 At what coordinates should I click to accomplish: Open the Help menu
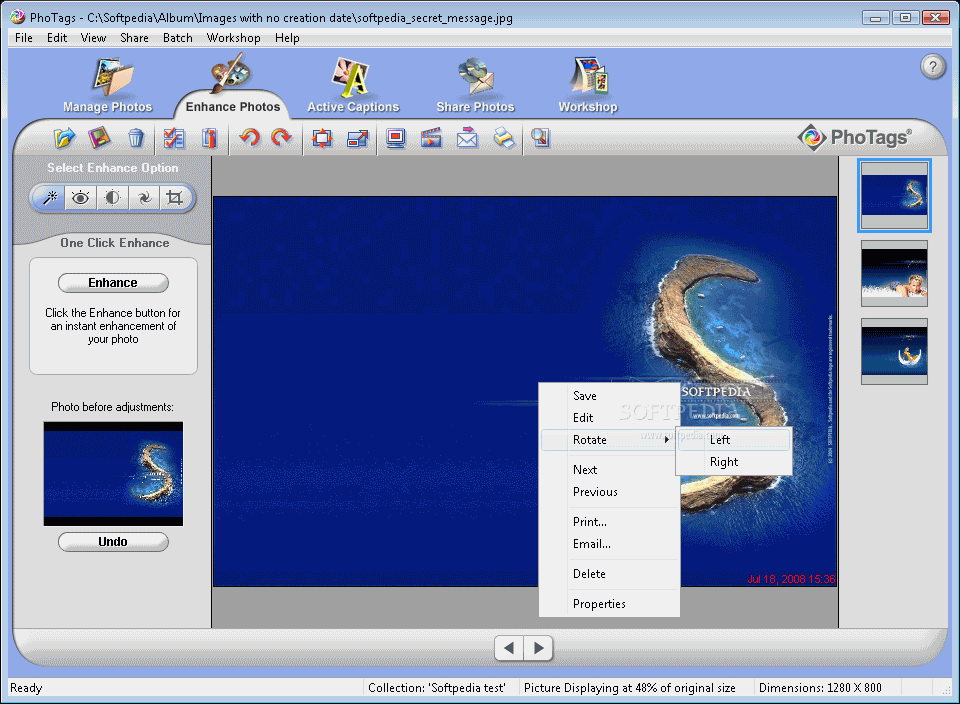tap(287, 38)
